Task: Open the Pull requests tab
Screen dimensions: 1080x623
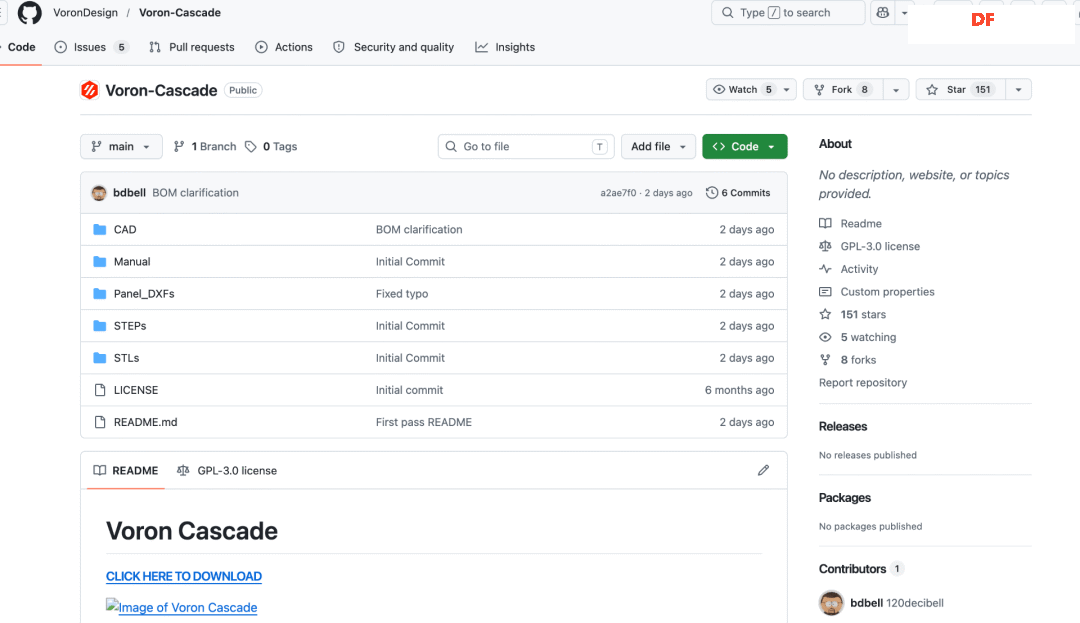Action: point(192,47)
